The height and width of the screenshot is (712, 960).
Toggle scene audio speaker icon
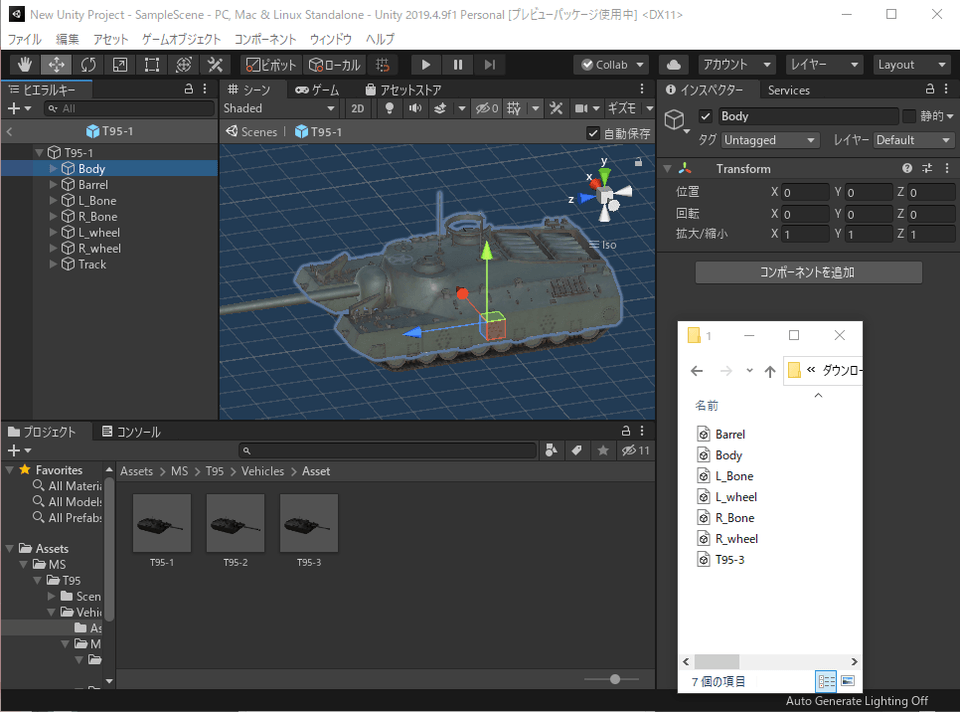click(415, 108)
